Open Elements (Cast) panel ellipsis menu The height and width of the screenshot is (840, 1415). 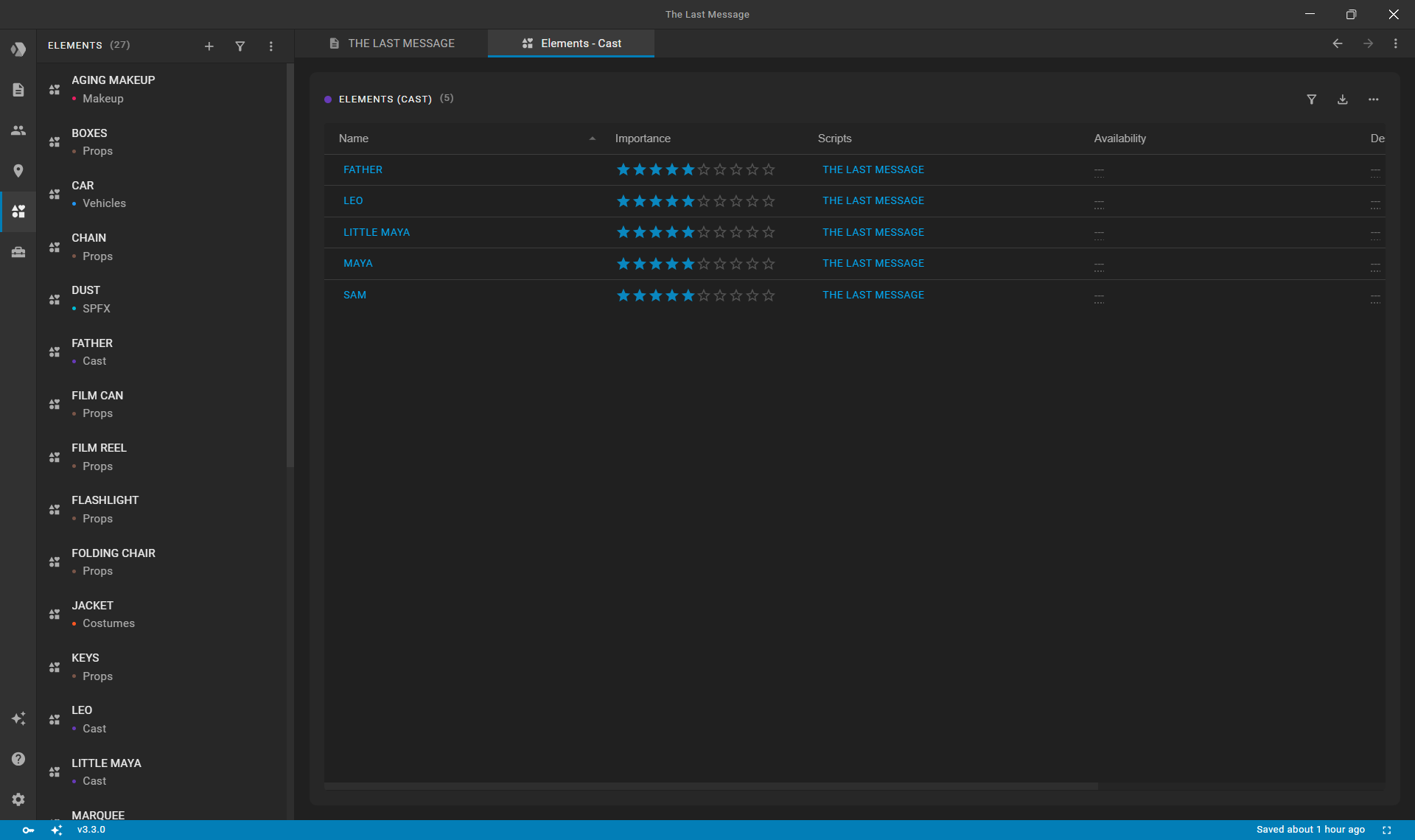coord(1374,99)
